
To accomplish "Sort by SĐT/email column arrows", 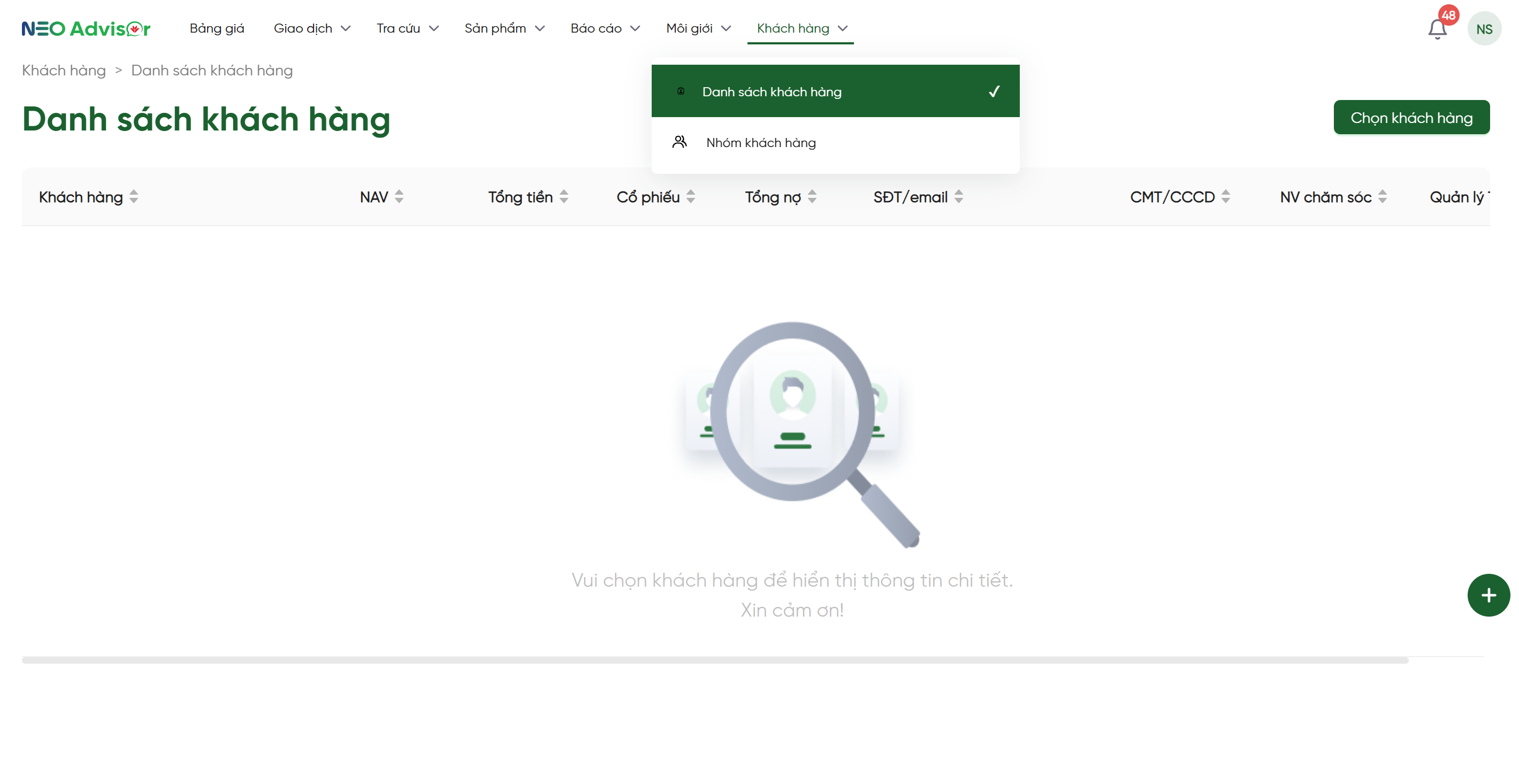I will [x=959, y=197].
